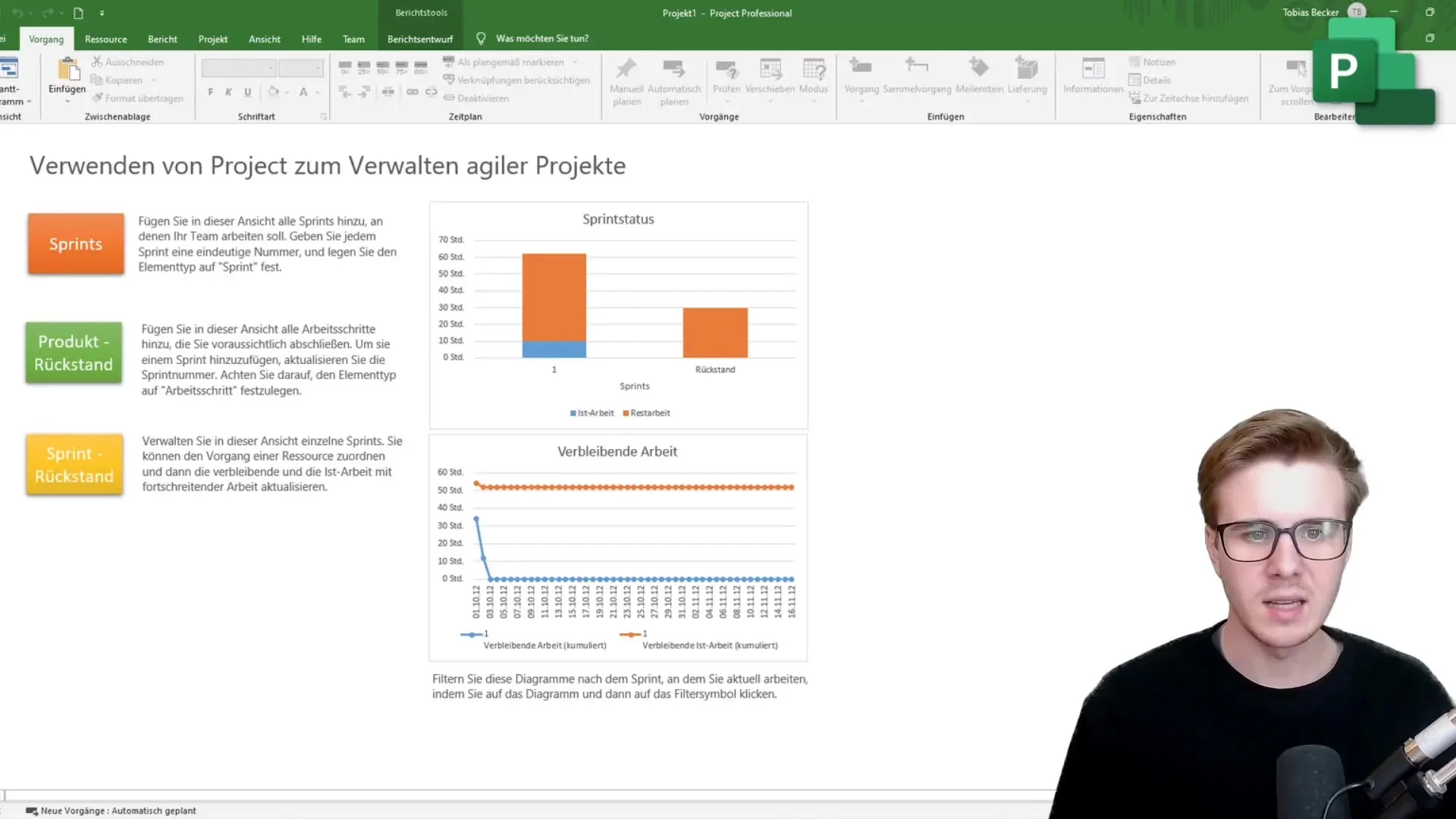Click the status bar new tasks scheduling icon
Viewport: 1456px width, 819px height.
coord(31,811)
